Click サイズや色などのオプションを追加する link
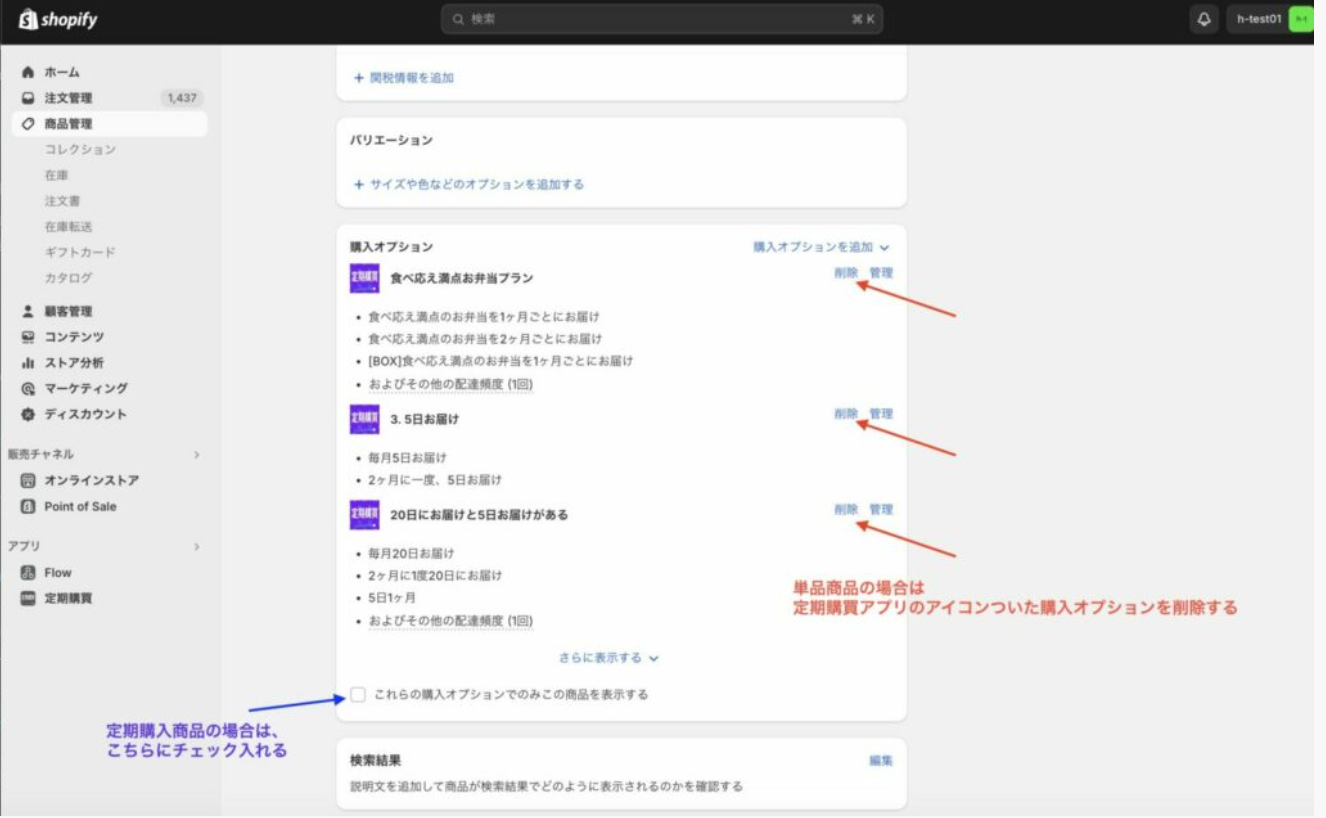Image resolution: width=1326 pixels, height=818 pixels. tap(469, 184)
